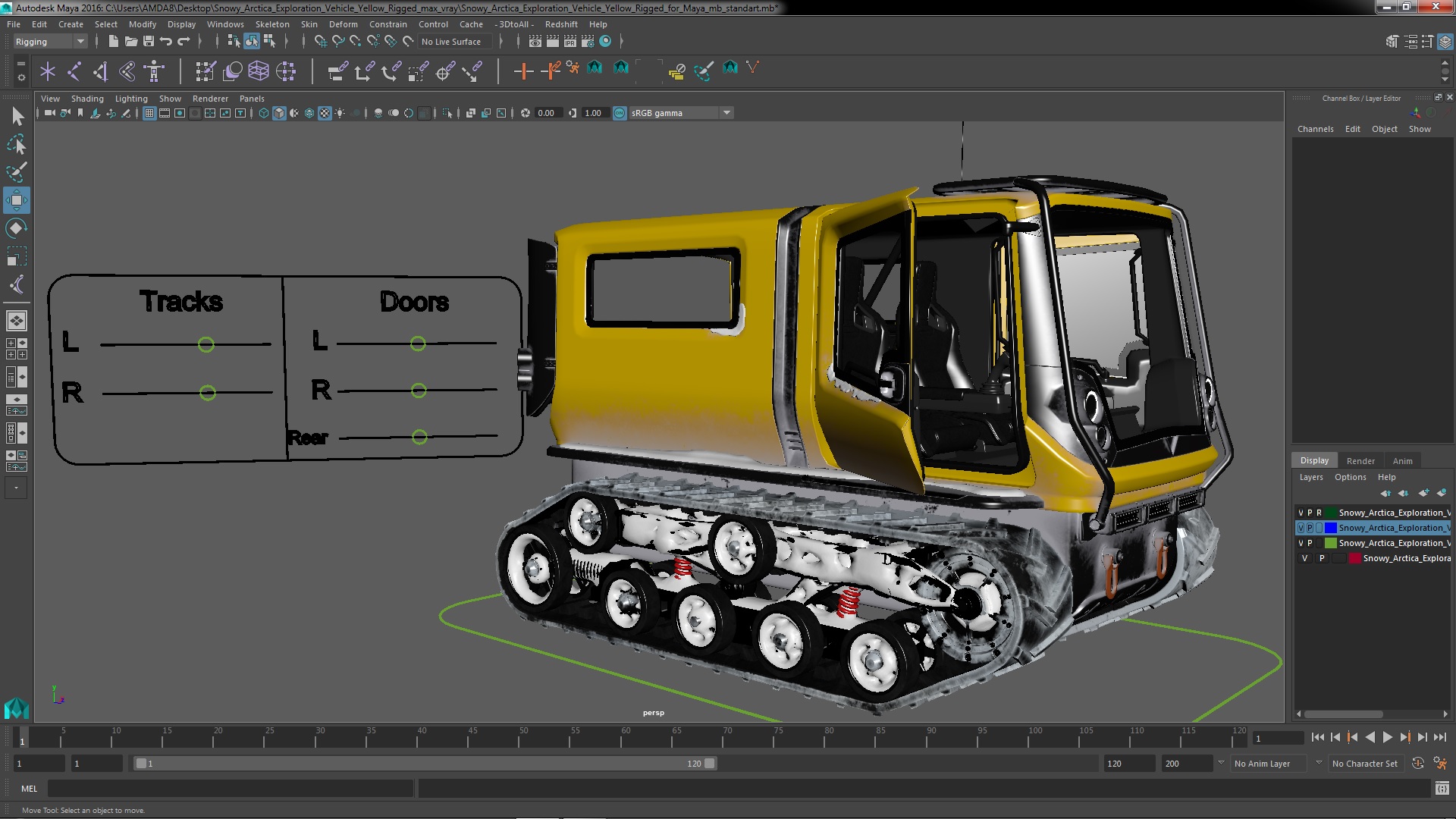The image size is (1456, 819).
Task: Click the MEL command line input
Action: coord(231,789)
